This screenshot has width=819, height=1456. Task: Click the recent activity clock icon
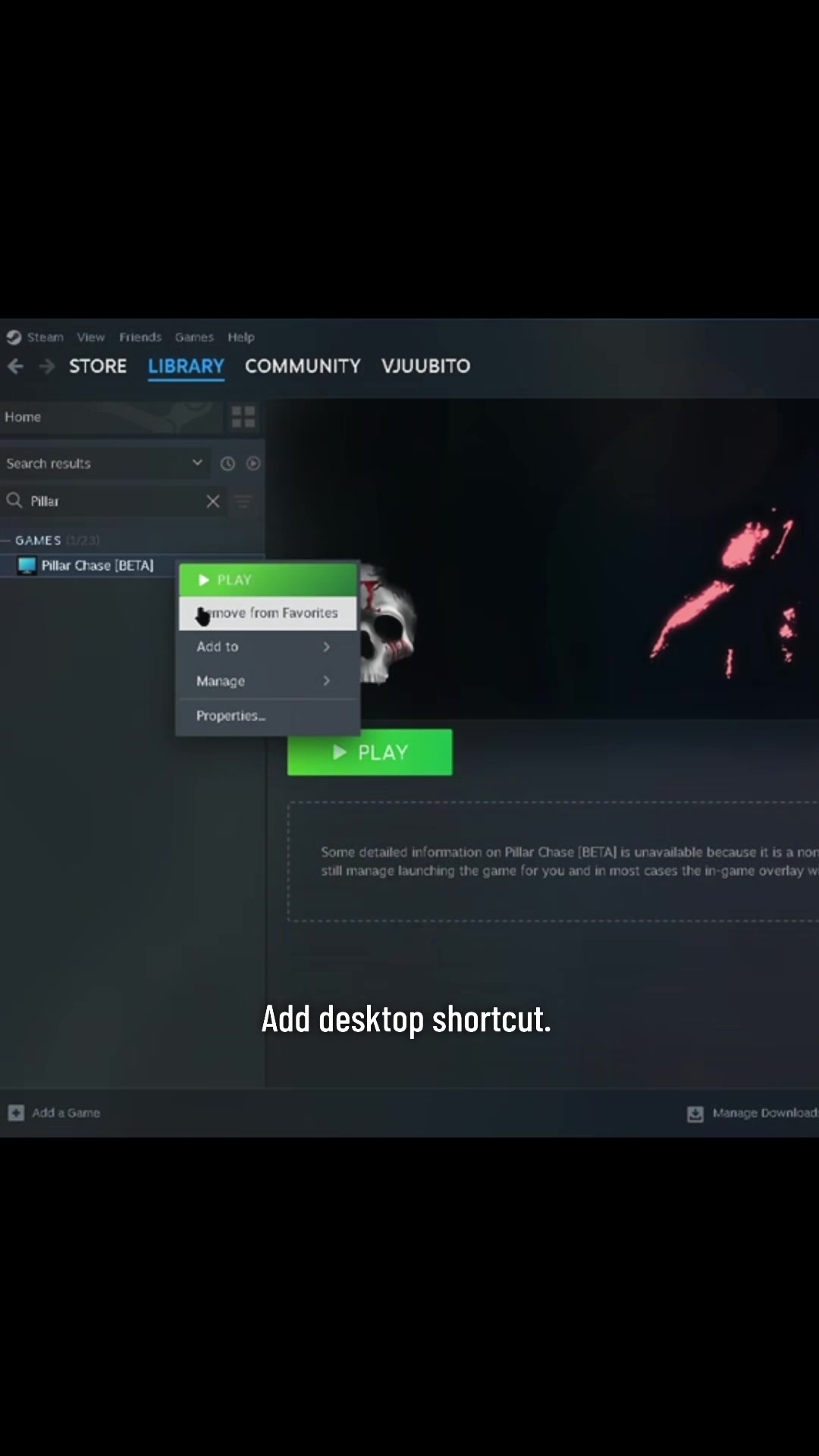click(x=227, y=463)
